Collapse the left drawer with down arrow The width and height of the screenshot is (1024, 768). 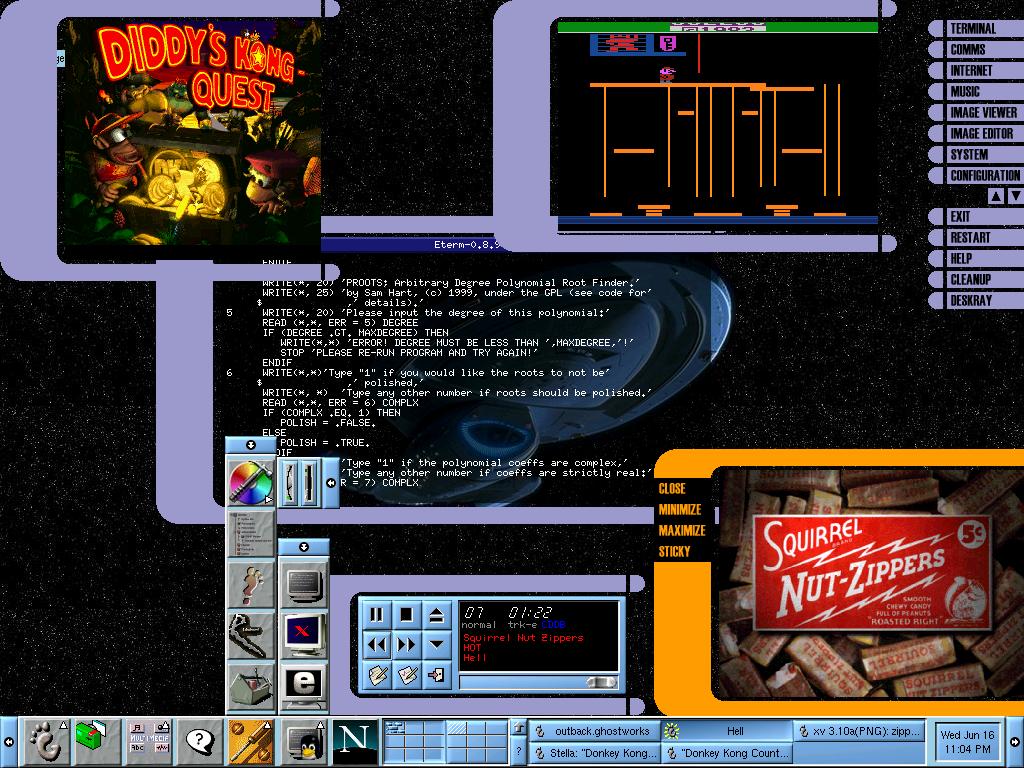[x=251, y=445]
